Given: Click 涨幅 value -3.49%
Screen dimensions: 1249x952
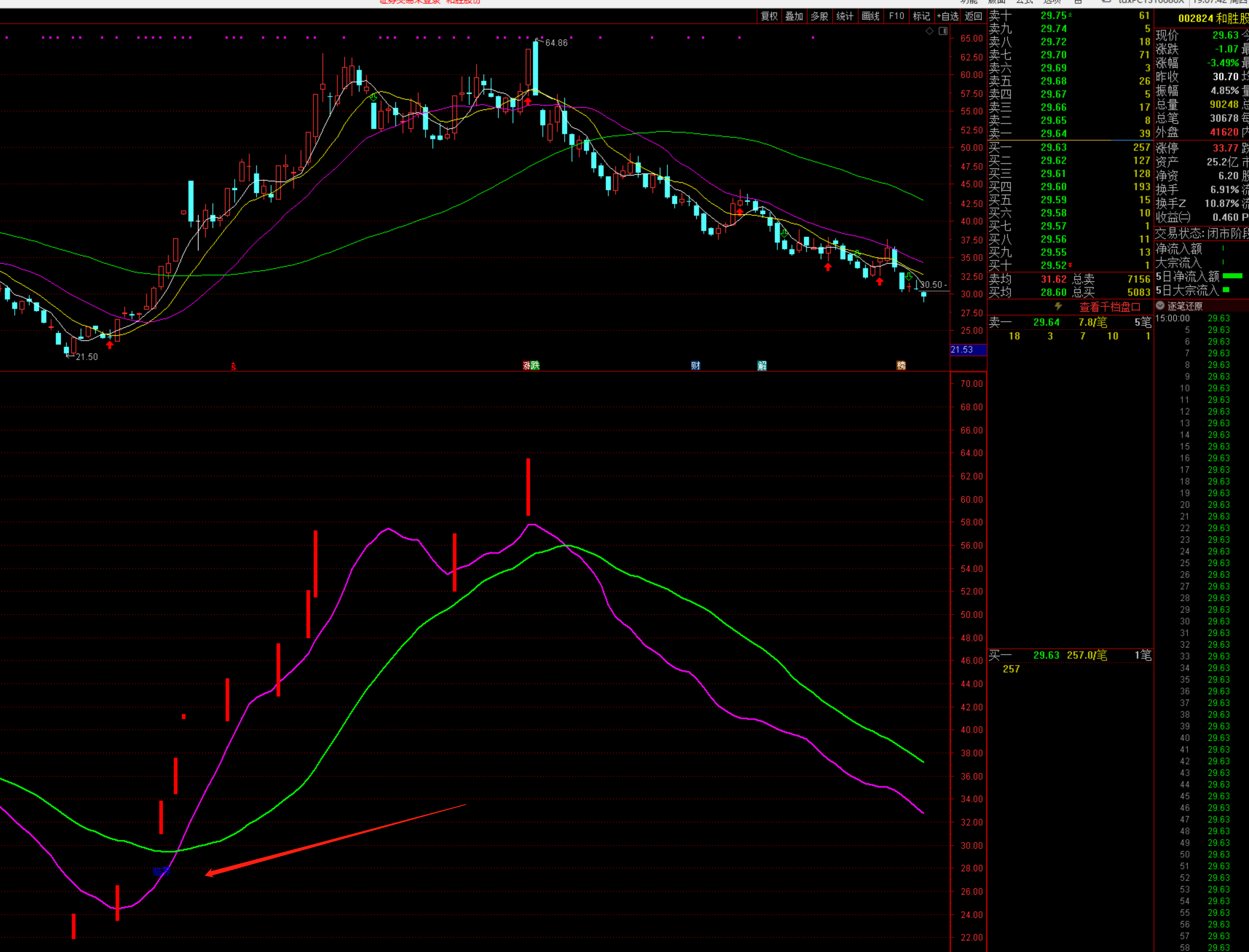Looking at the screenshot, I should coord(1223,63).
